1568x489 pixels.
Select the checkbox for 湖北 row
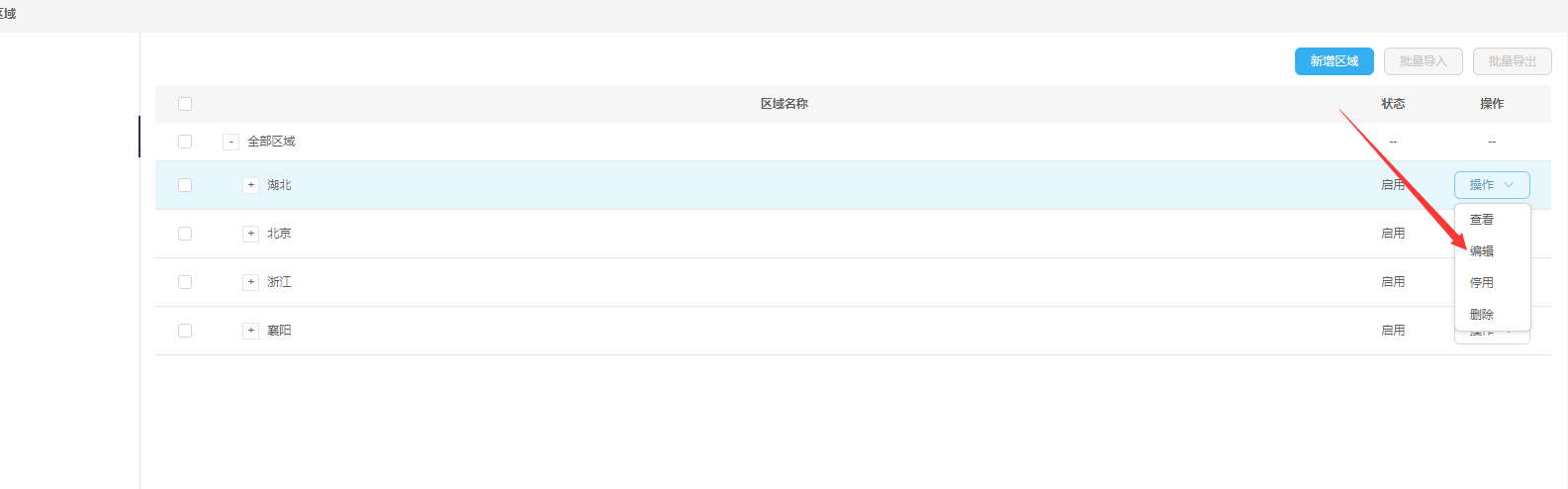185,185
